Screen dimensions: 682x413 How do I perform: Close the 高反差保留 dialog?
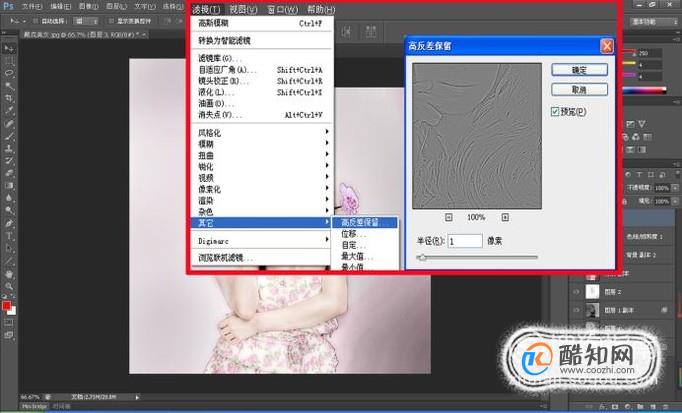(607, 46)
